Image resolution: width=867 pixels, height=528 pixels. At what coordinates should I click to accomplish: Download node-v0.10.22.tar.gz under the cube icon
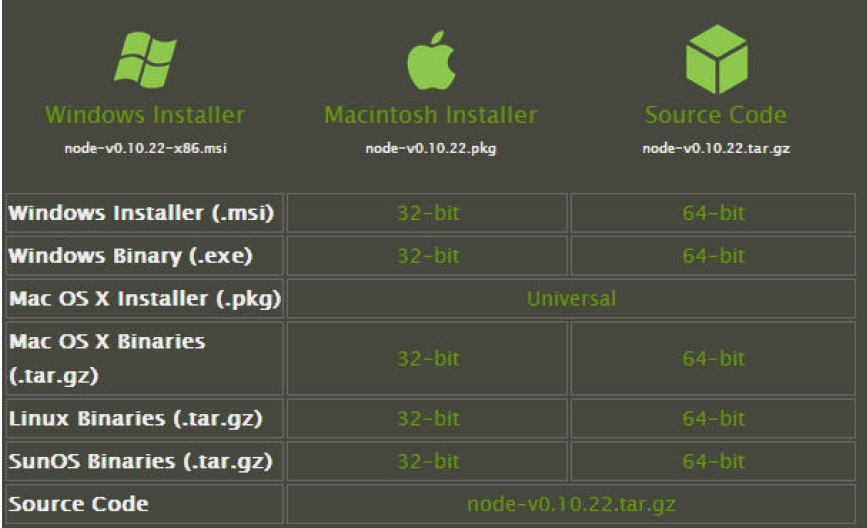(x=716, y=148)
